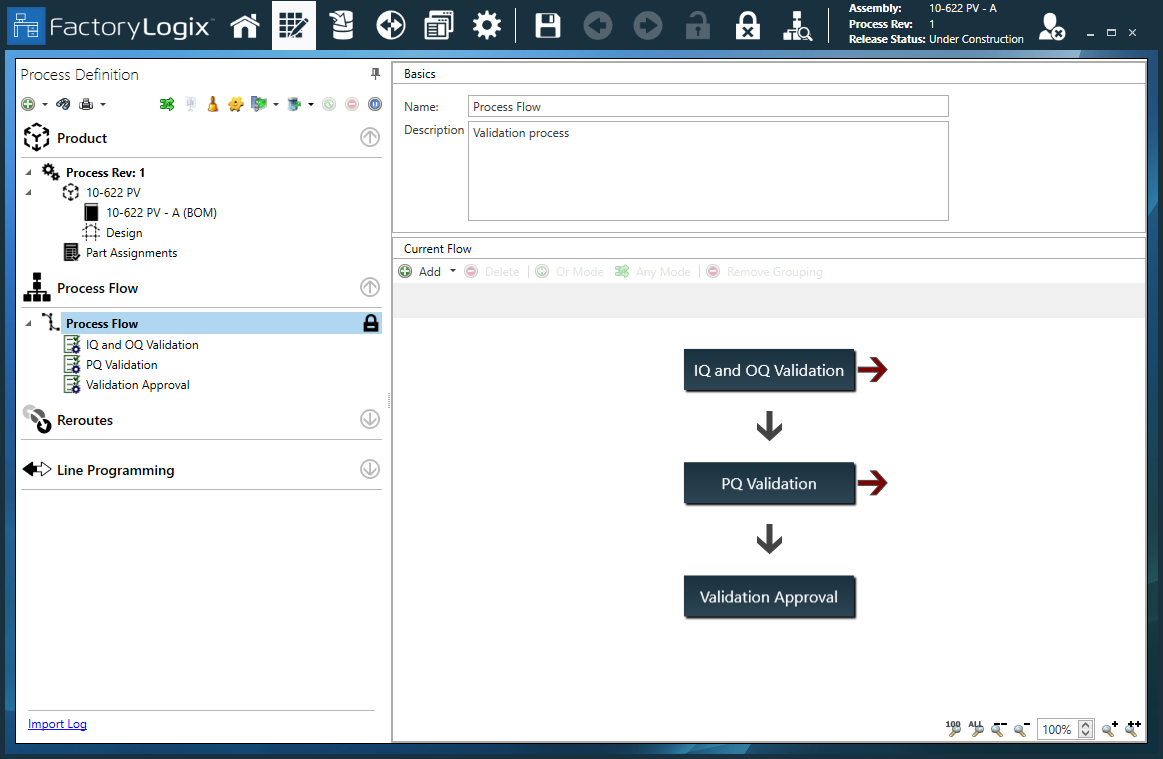
Task: Click the Save icon in the top toolbar
Action: pos(547,25)
